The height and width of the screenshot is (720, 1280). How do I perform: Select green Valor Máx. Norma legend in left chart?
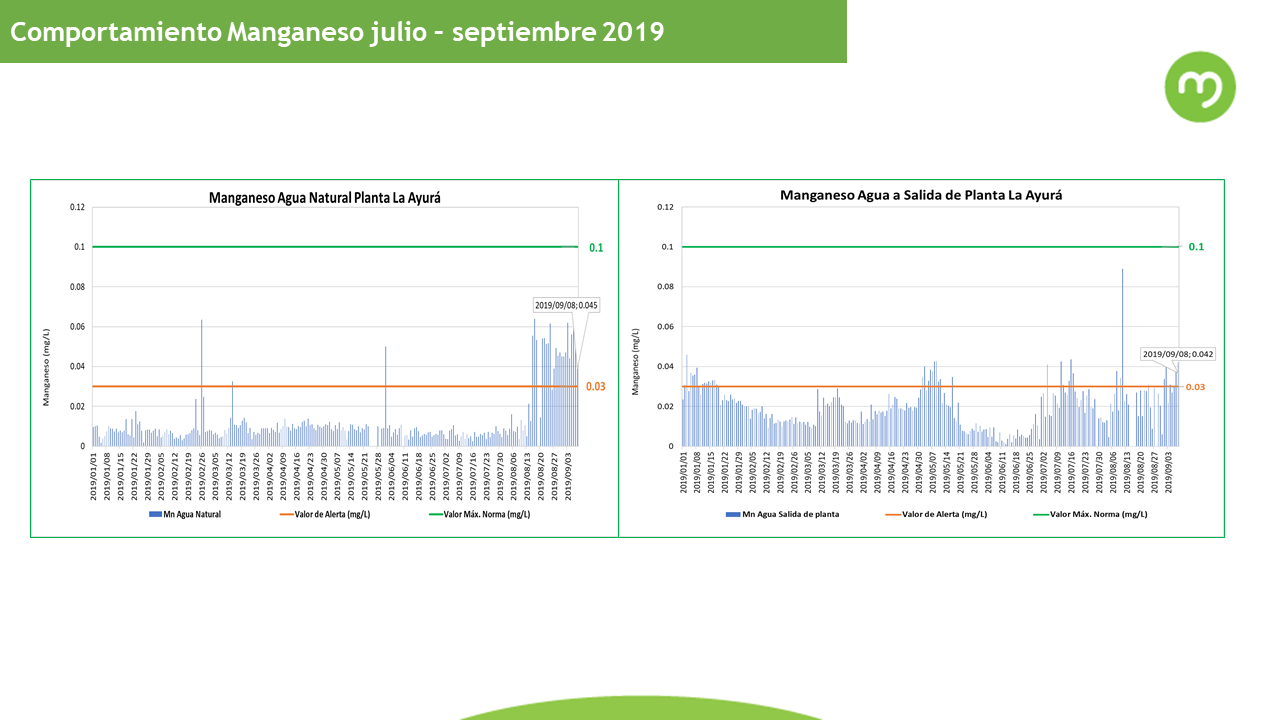(479, 514)
